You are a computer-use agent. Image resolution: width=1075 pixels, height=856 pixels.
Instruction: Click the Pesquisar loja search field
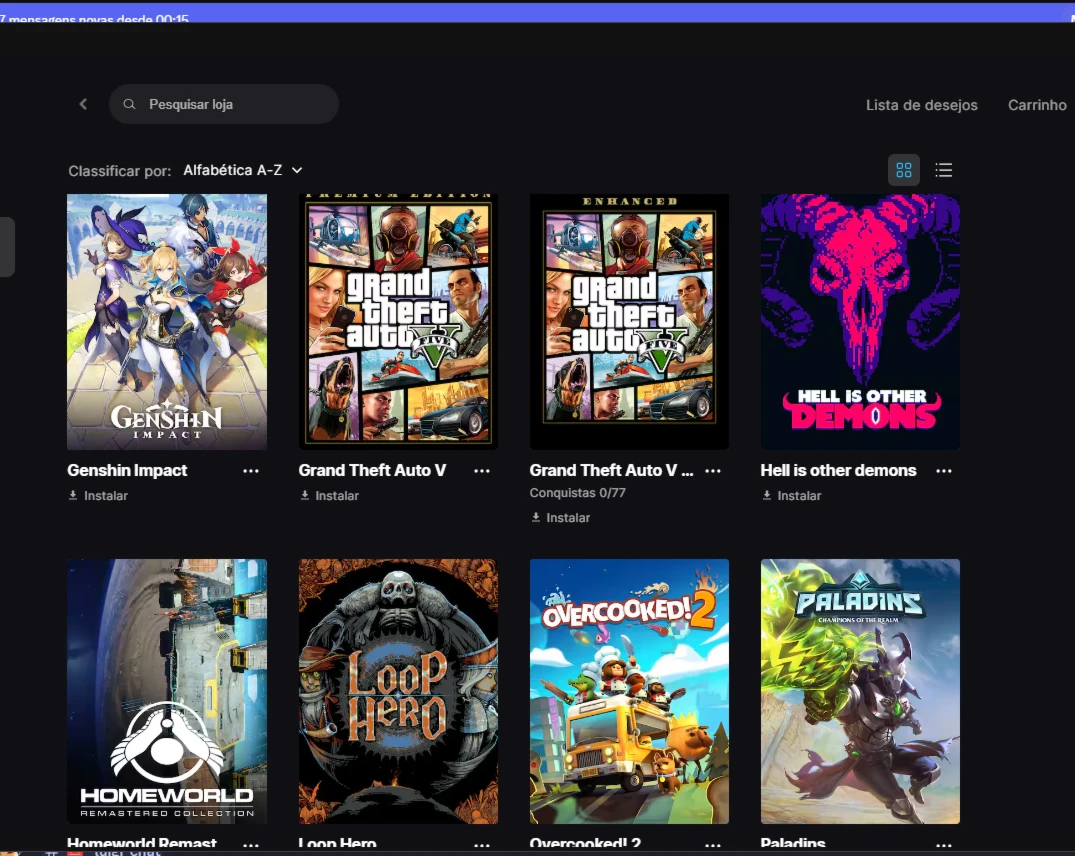(x=224, y=104)
